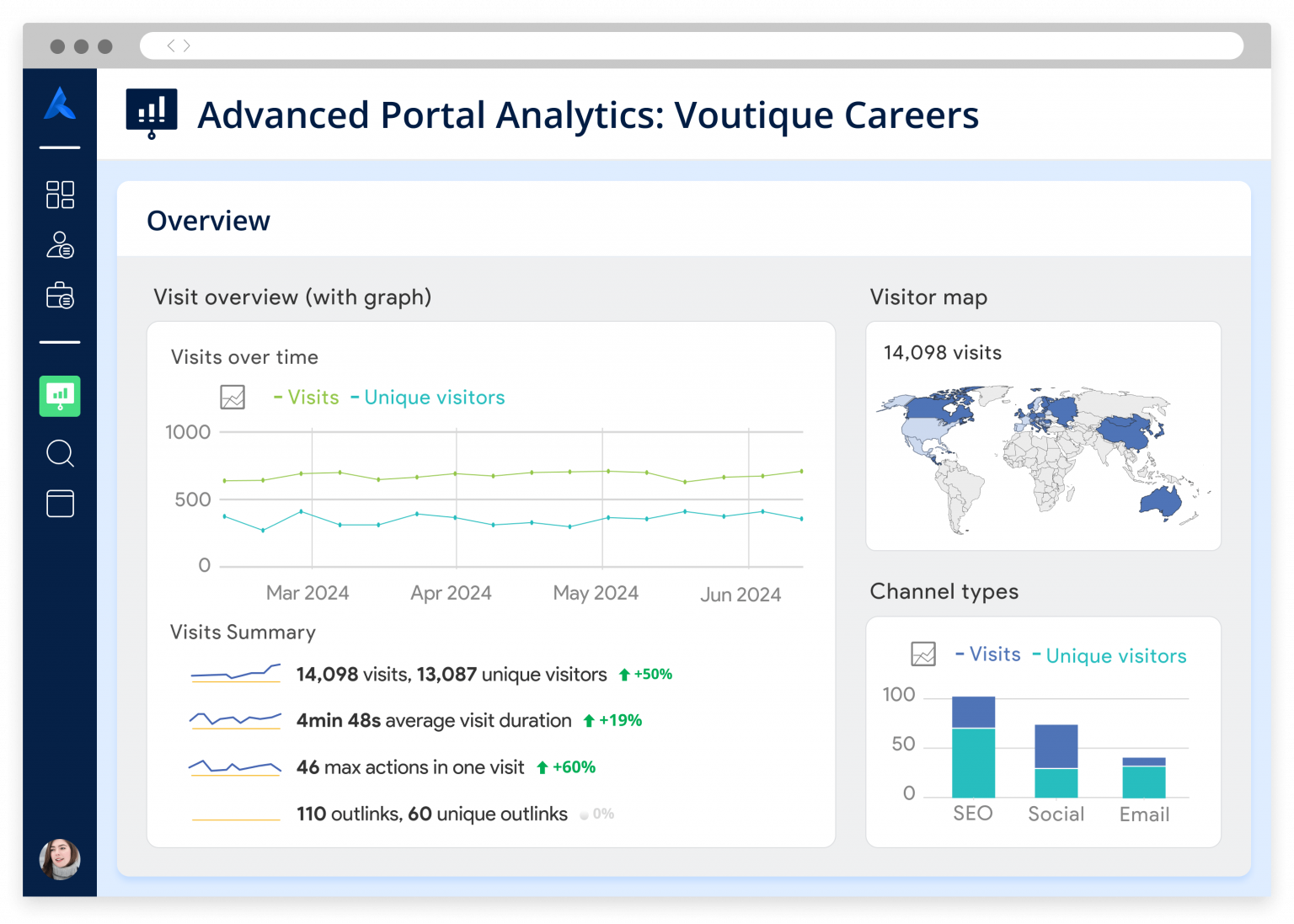Switch to the Overview section header
Screen dimensions: 1294x924
tap(208, 220)
